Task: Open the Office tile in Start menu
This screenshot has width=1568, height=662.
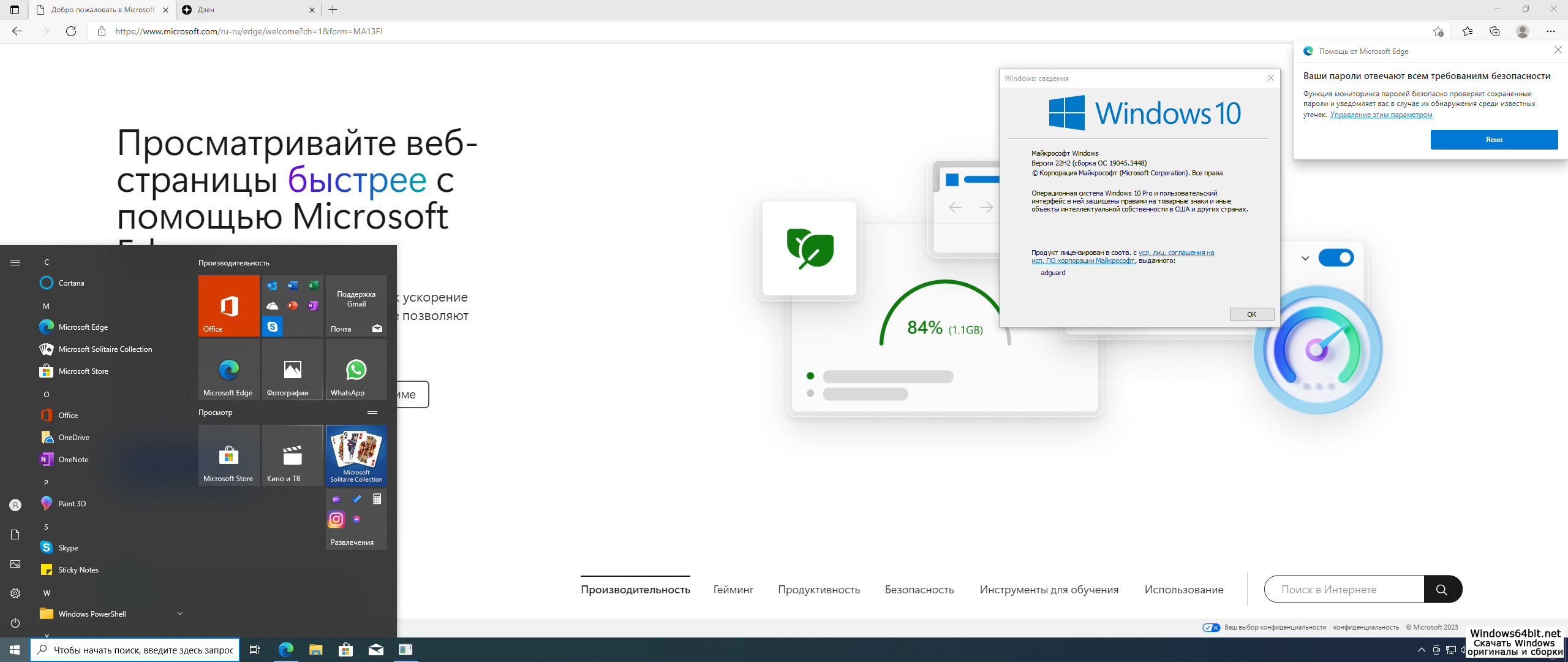Action: coord(228,305)
